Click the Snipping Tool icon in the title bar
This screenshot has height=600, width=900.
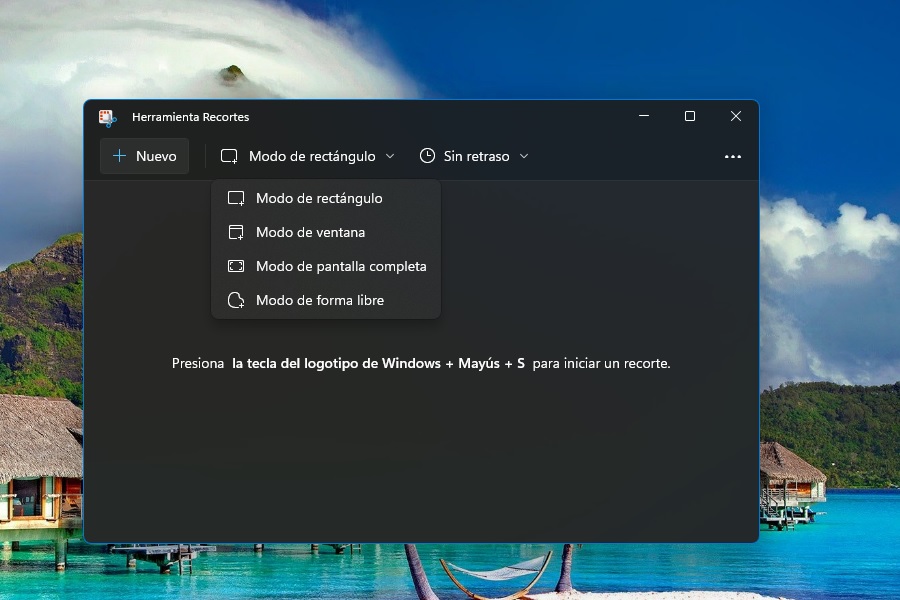click(108, 117)
